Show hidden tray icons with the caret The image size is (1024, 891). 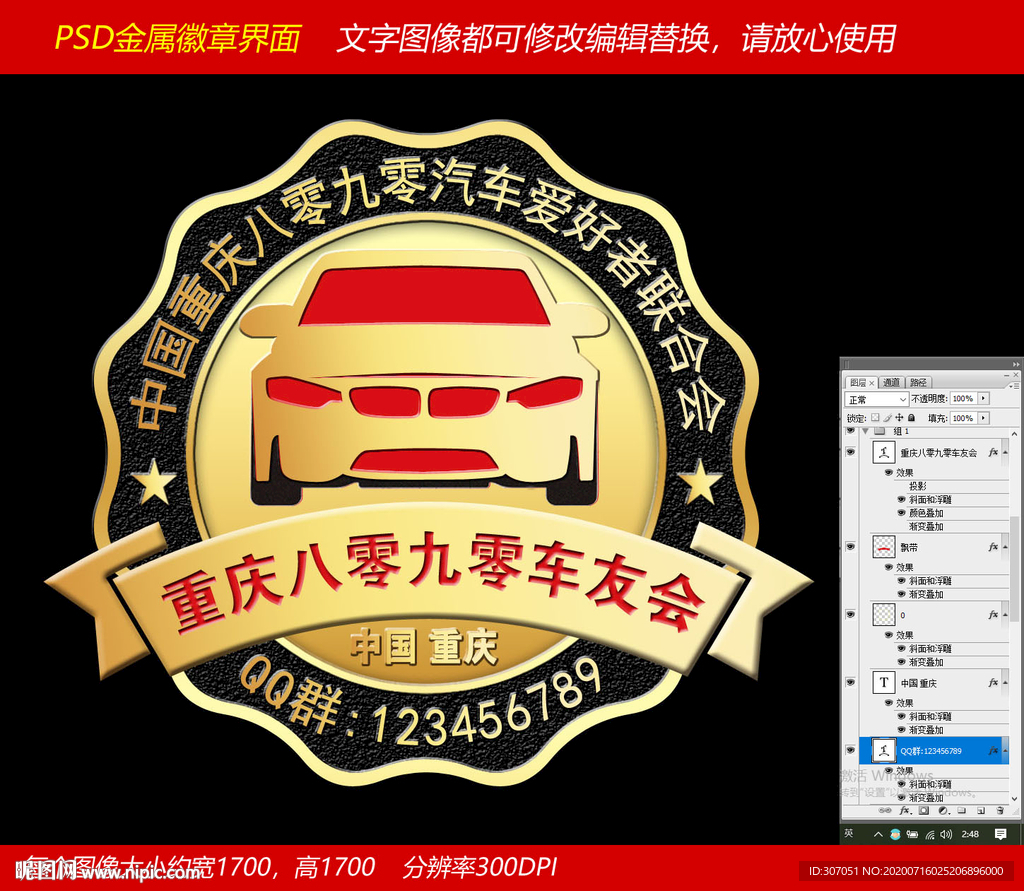878,834
